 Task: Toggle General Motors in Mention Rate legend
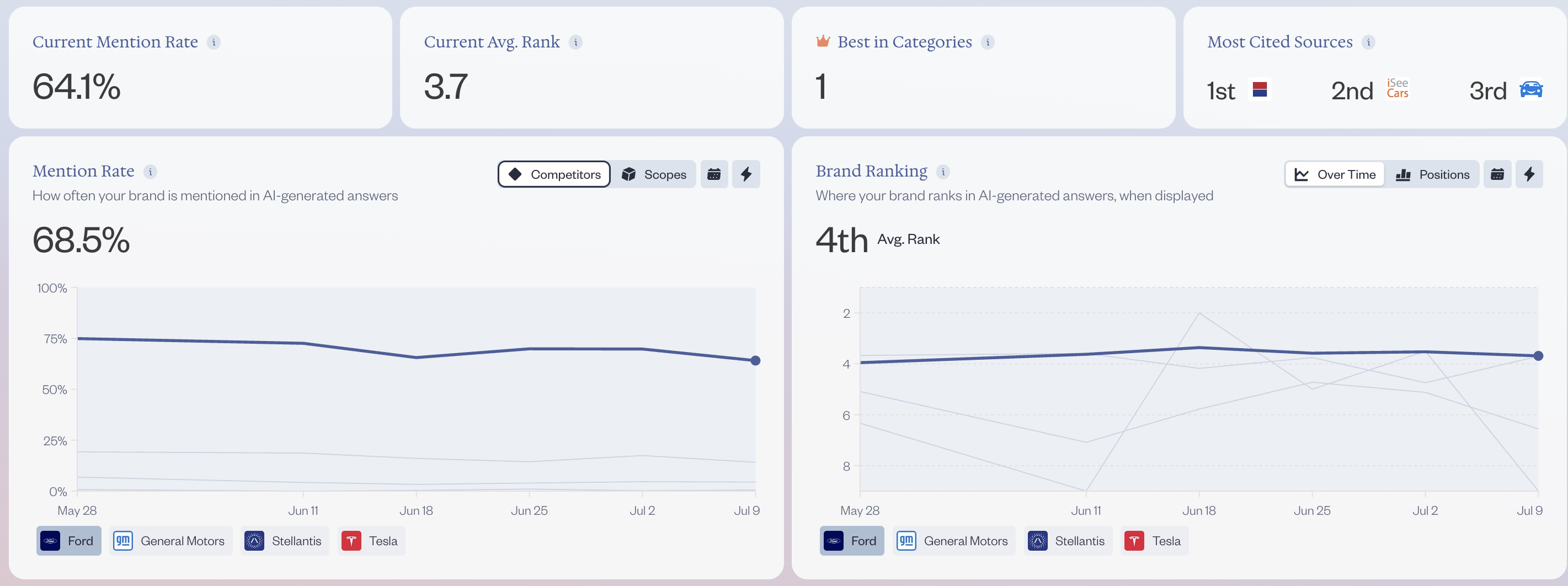coord(170,540)
